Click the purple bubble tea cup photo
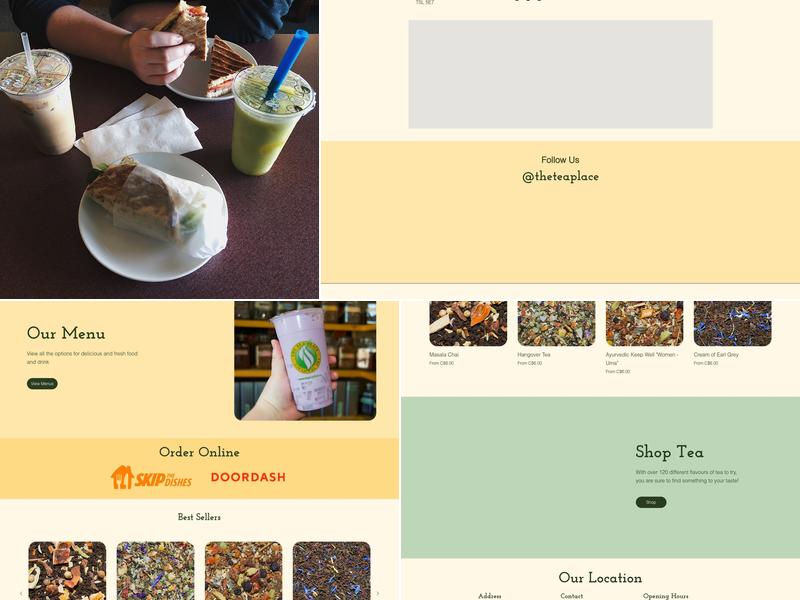The height and width of the screenshot is (600, 800). (305, 360)
